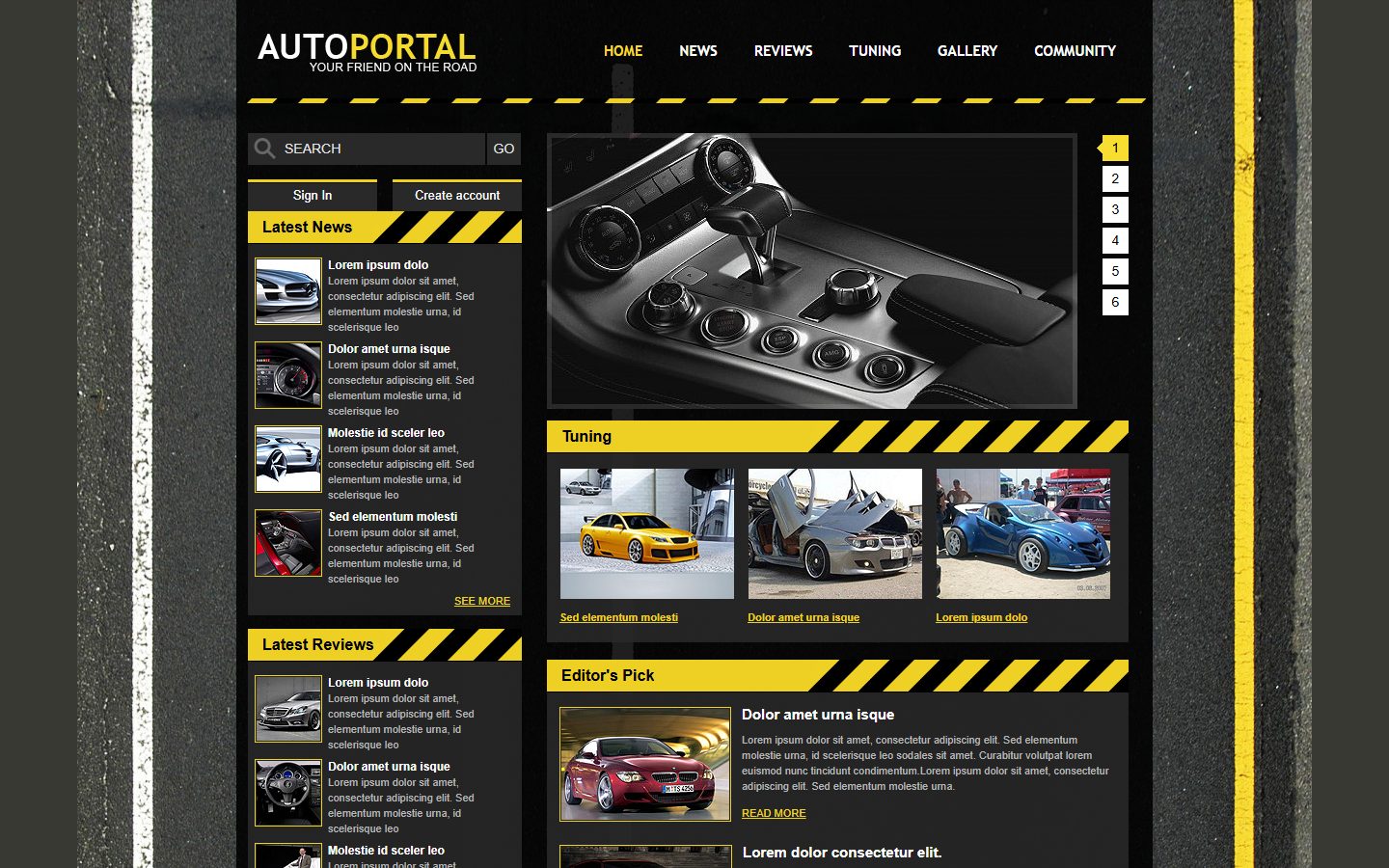Open the REVIEWS menu item
1389x868 pixels.
[783, 51]
